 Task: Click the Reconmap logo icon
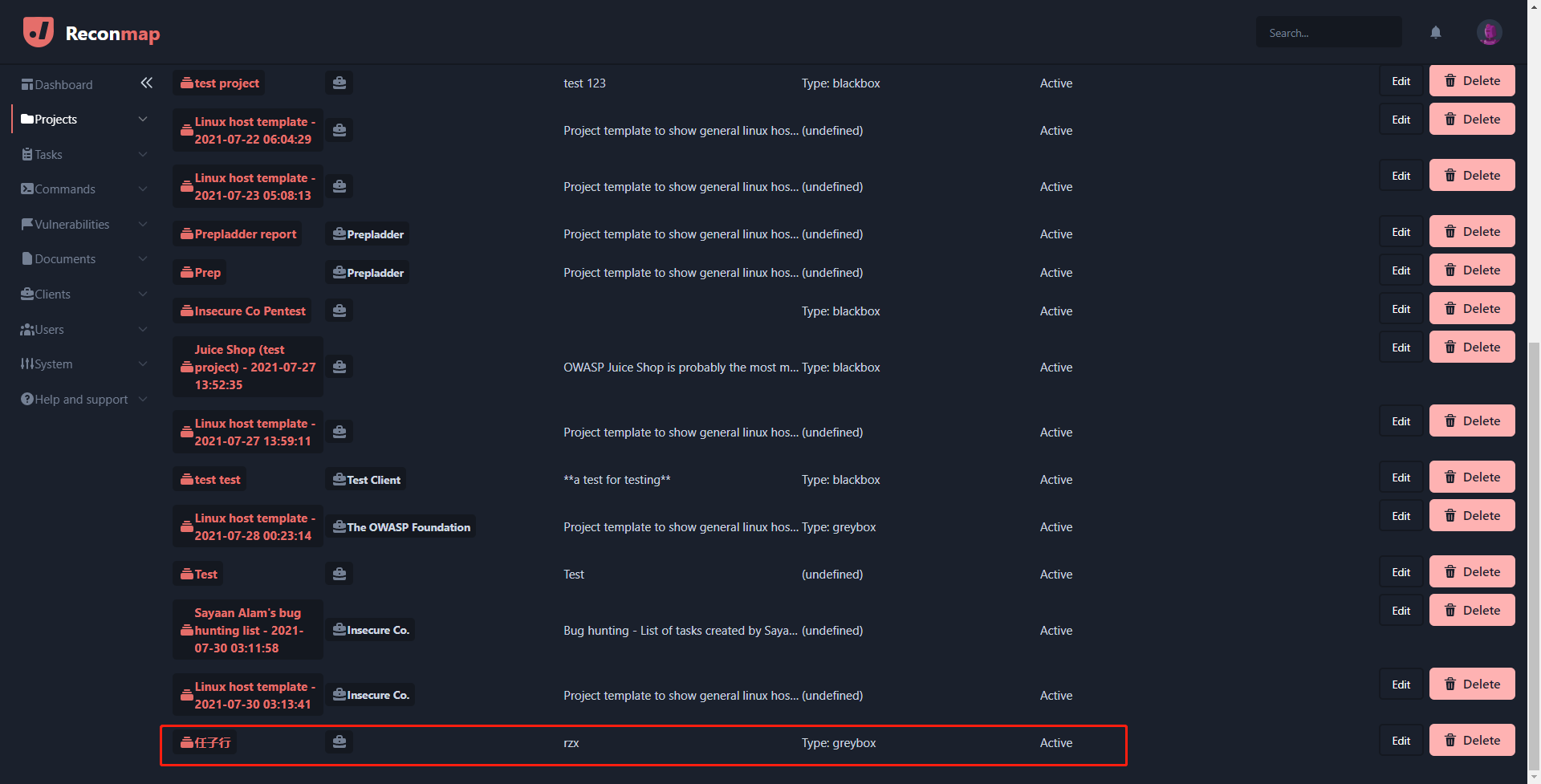tap(39, 32)
